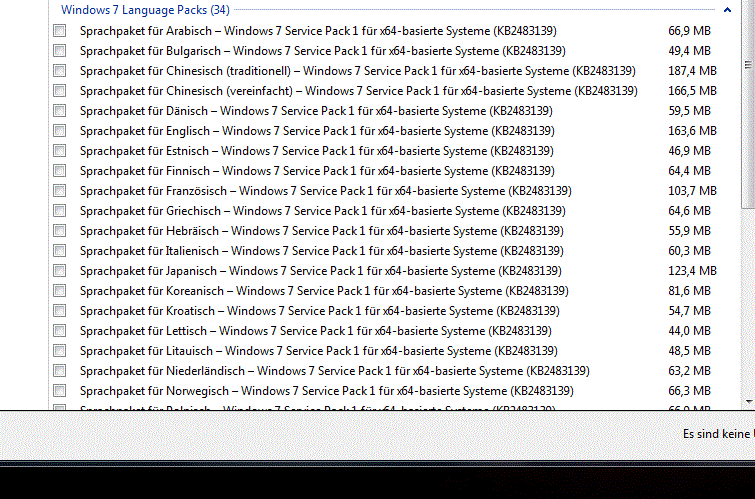Check the Dänisch language pack box

[x=60, y=111]
